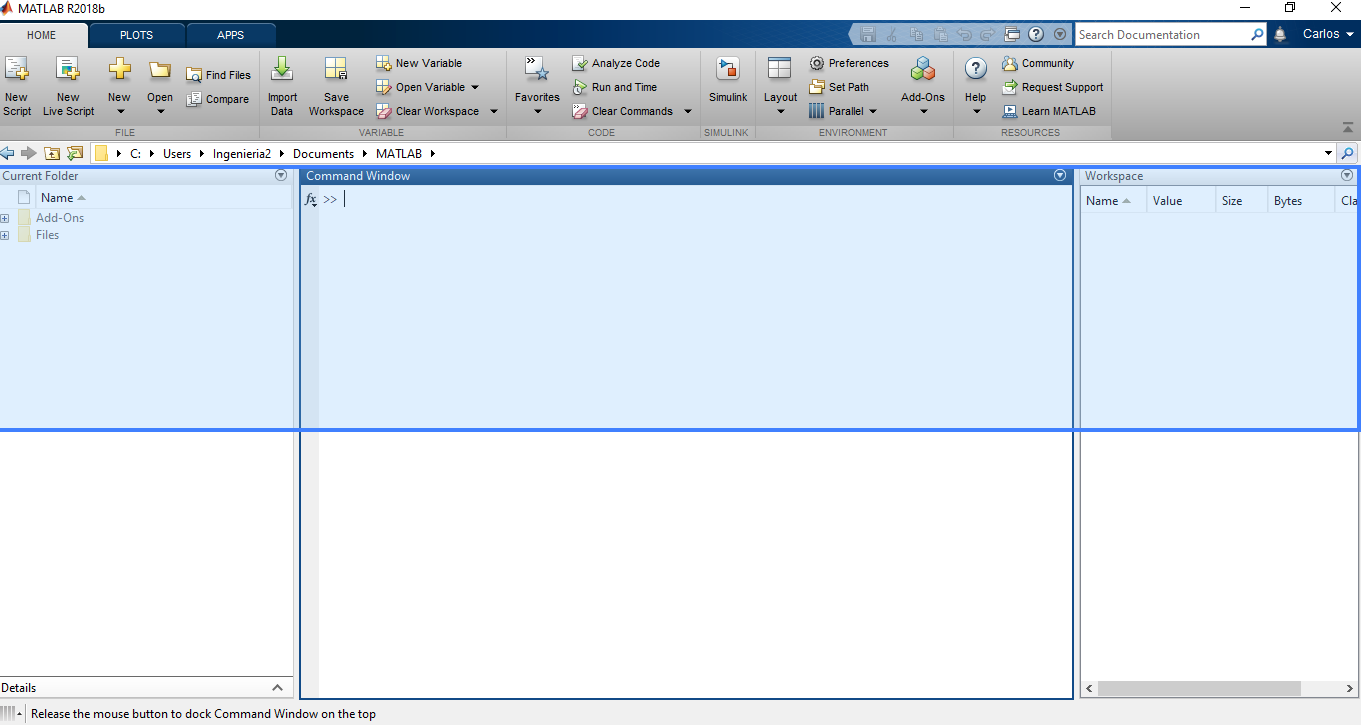The height and width of the screenshot is (725, 1361).
Task: Open MATLAB Preferences
Action: 849,62
